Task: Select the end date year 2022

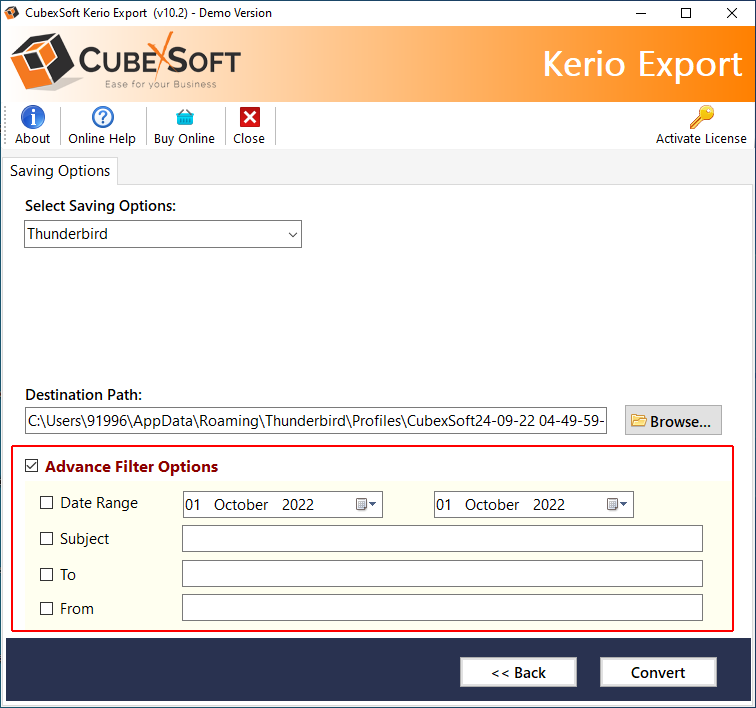Action: pos(549,505)
